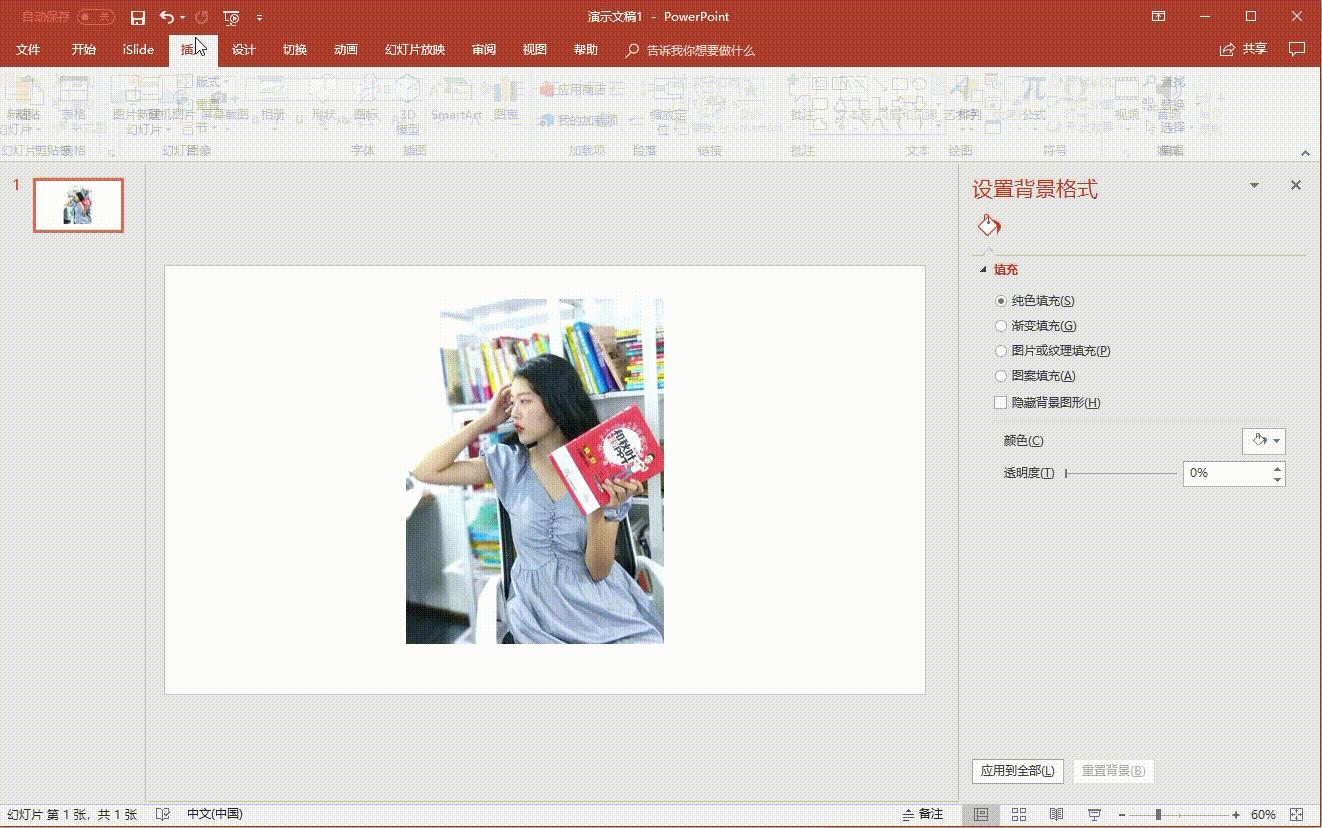Collapse the 设置背景格式 task pane options arrow

point(1253,185)
